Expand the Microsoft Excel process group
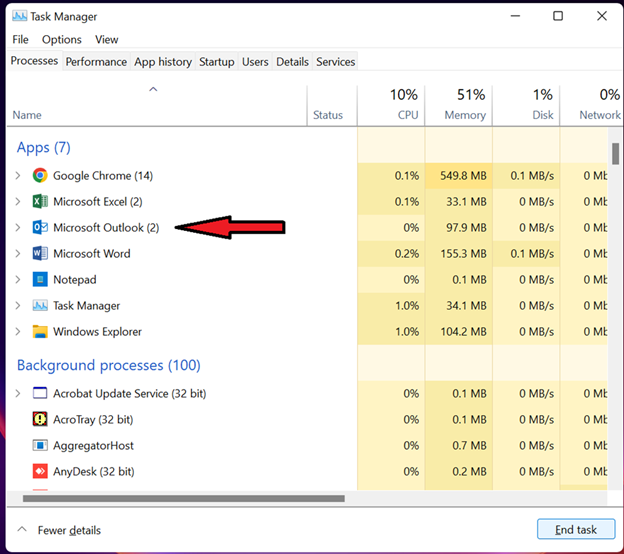 coord(18,201)
